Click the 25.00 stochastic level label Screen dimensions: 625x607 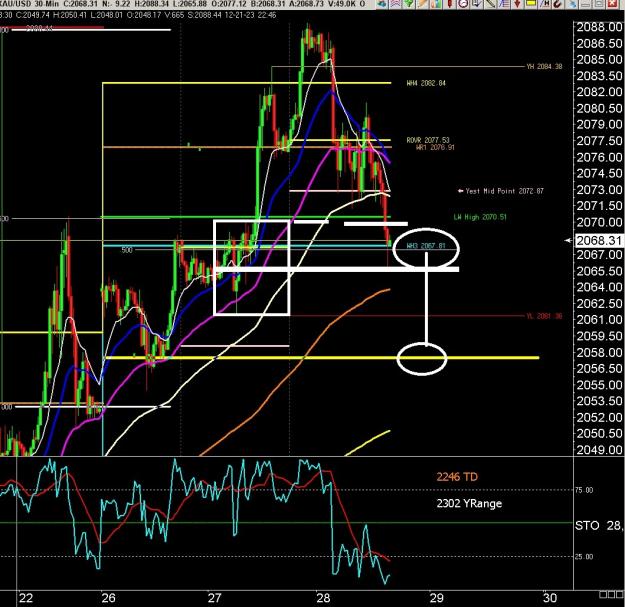[584, 556]
